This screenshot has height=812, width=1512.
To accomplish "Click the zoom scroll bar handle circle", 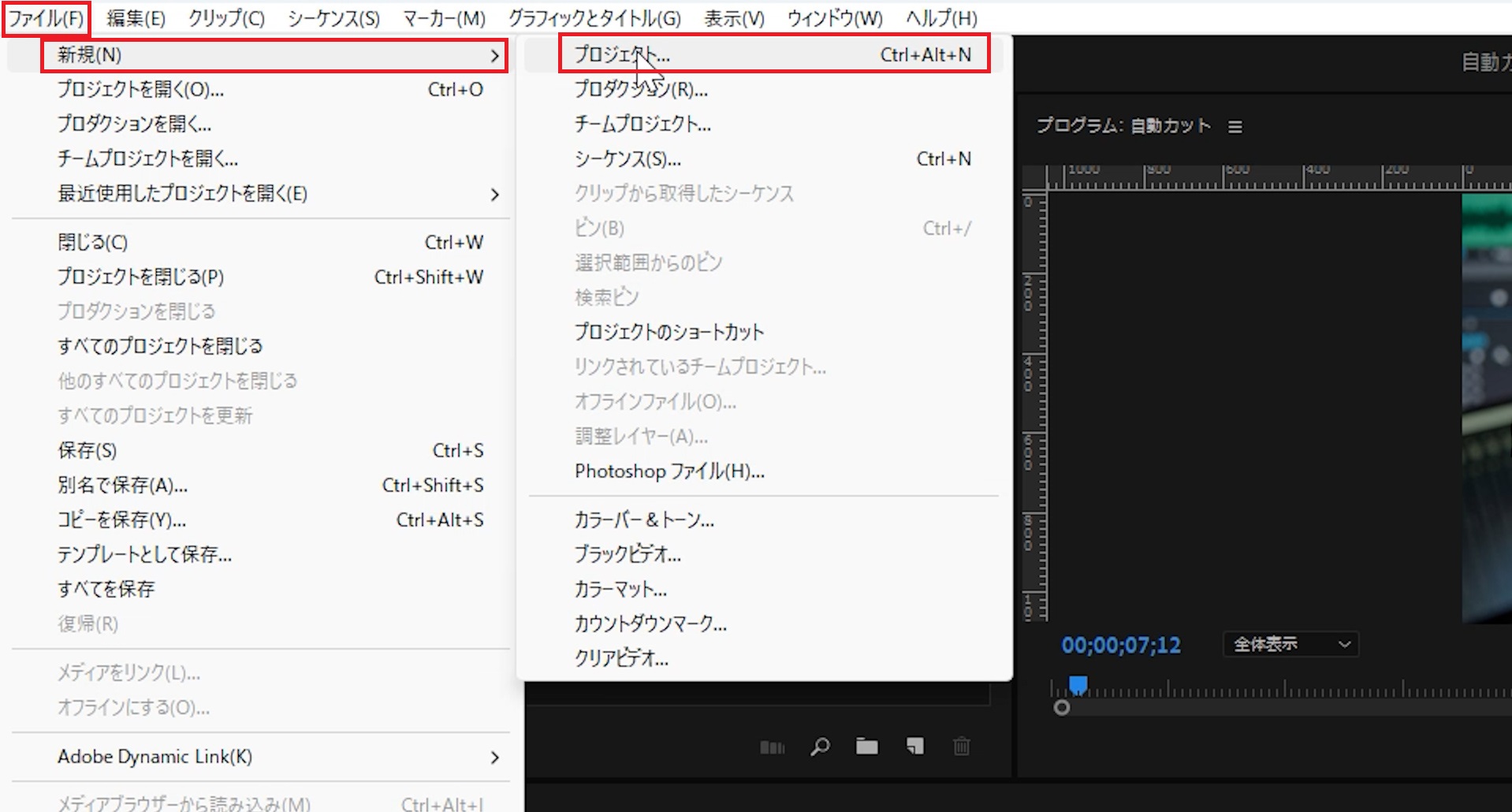I will click(1062, 708).
